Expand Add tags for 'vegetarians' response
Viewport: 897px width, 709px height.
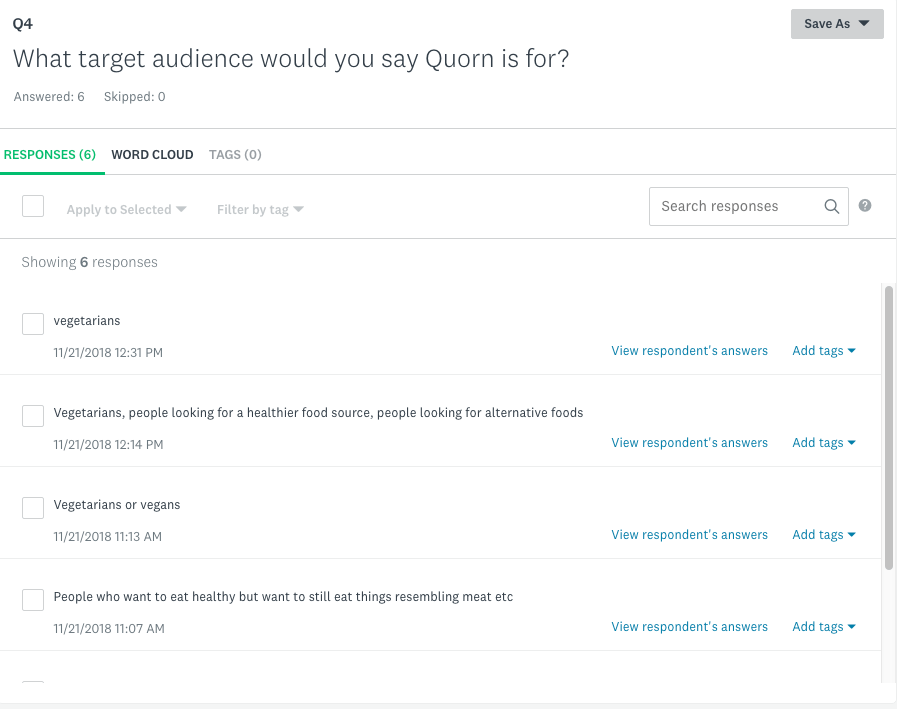(x=824, y=351)
